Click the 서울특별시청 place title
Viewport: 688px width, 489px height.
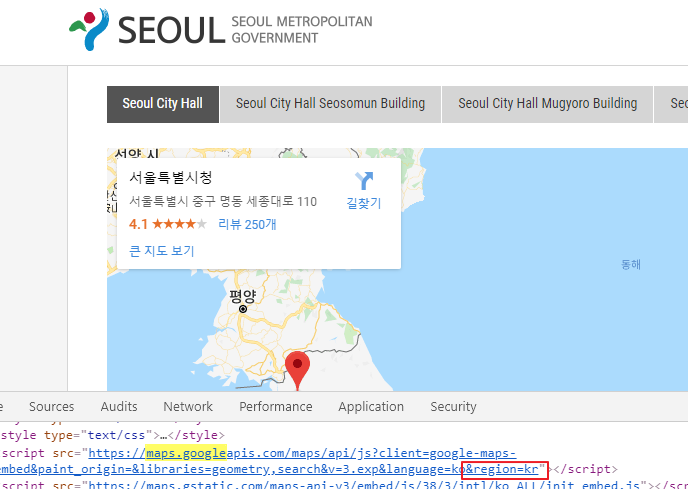click(171, 177)
